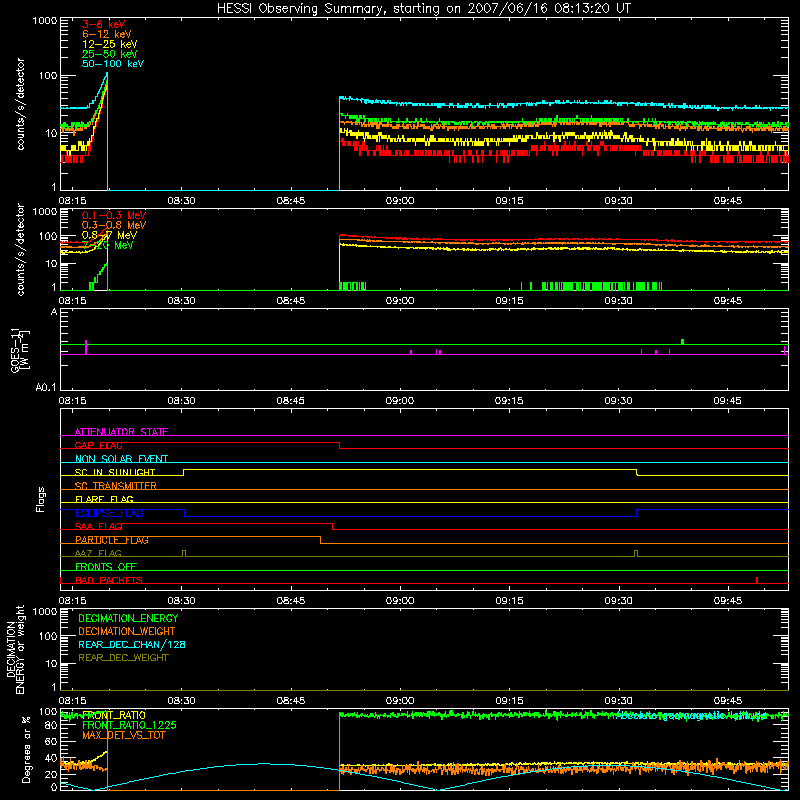Click the HESSI Observing Summary title text
Viewport: 800px width, 800px height.
(423, 9)
